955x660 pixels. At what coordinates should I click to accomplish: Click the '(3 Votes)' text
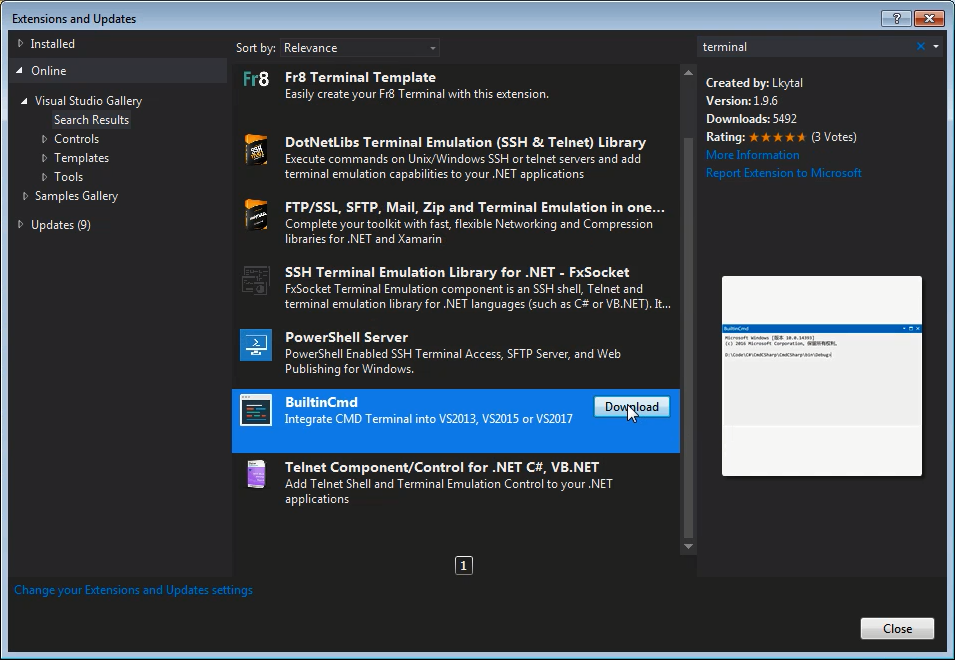833,137
